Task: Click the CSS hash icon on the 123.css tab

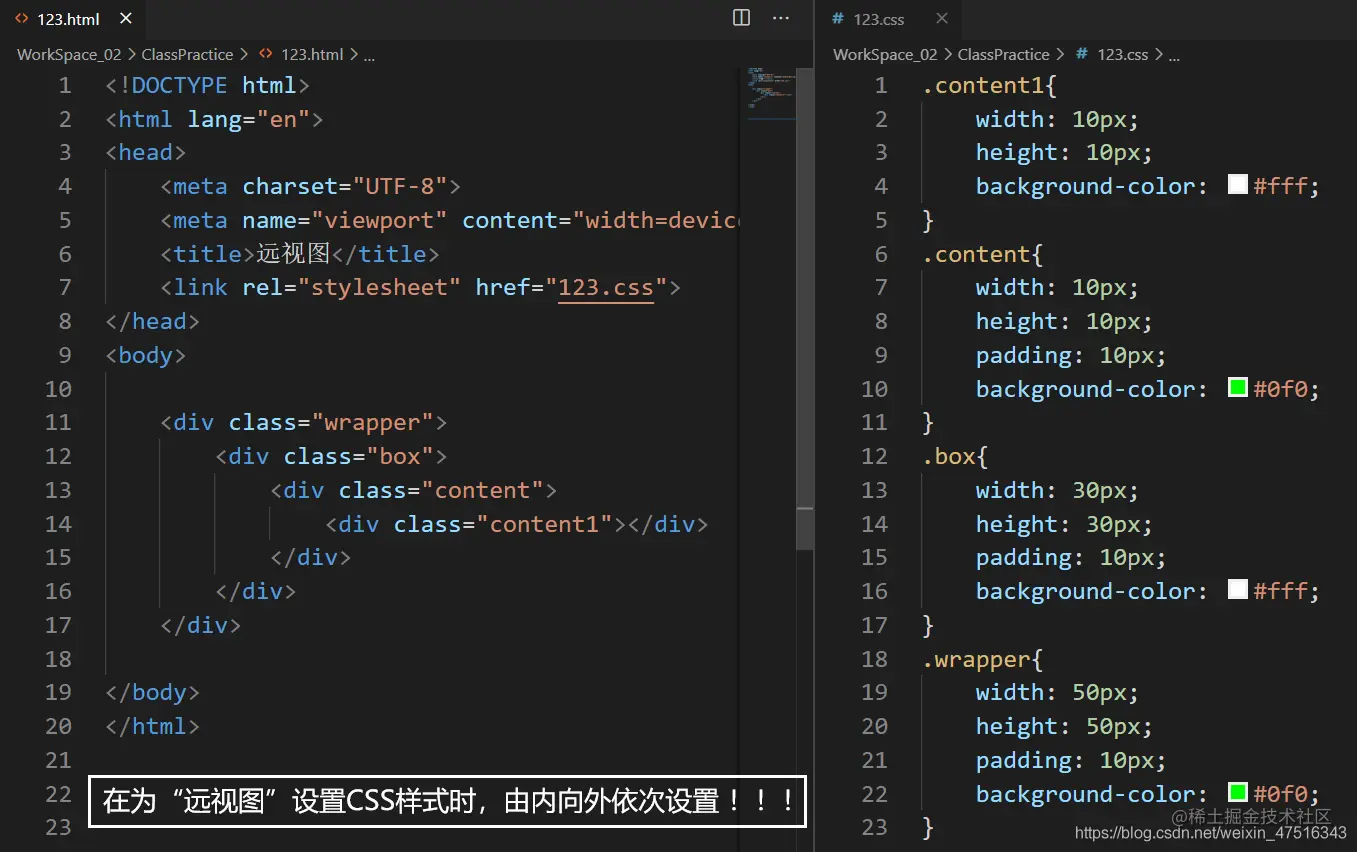Action: [x=837, y=19]
